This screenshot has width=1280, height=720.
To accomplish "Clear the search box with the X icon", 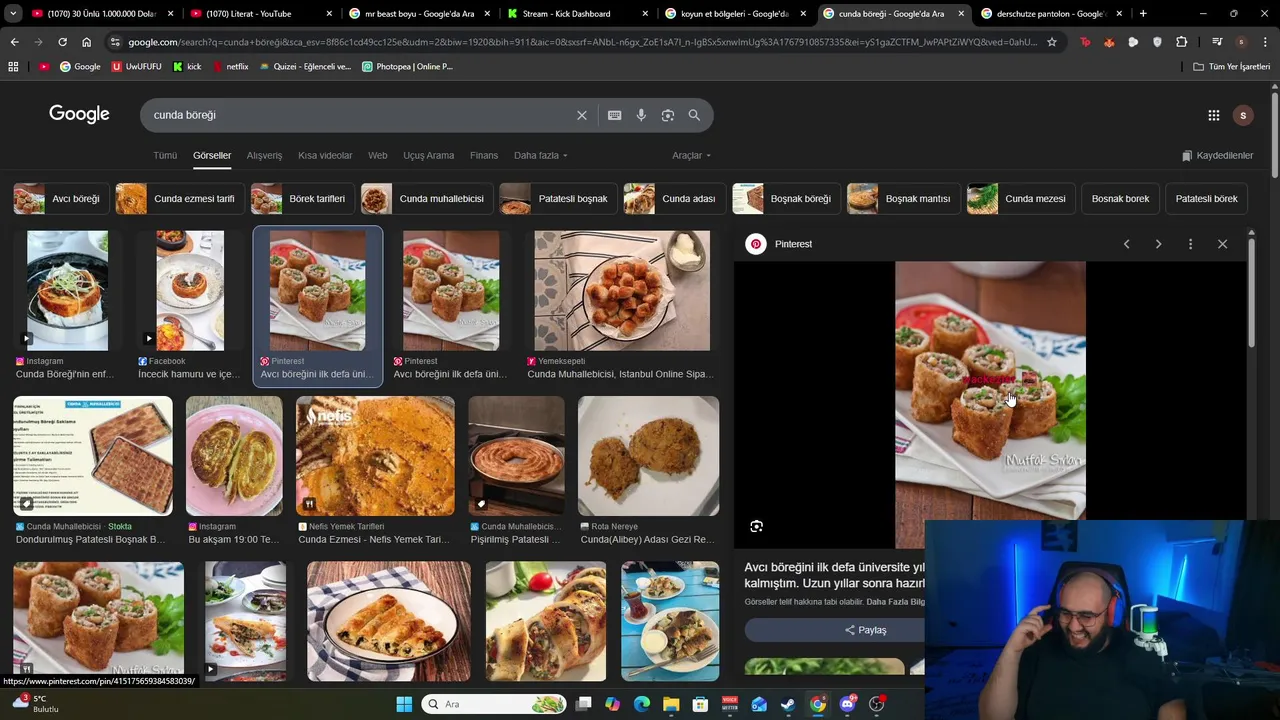I will point(581,115).
